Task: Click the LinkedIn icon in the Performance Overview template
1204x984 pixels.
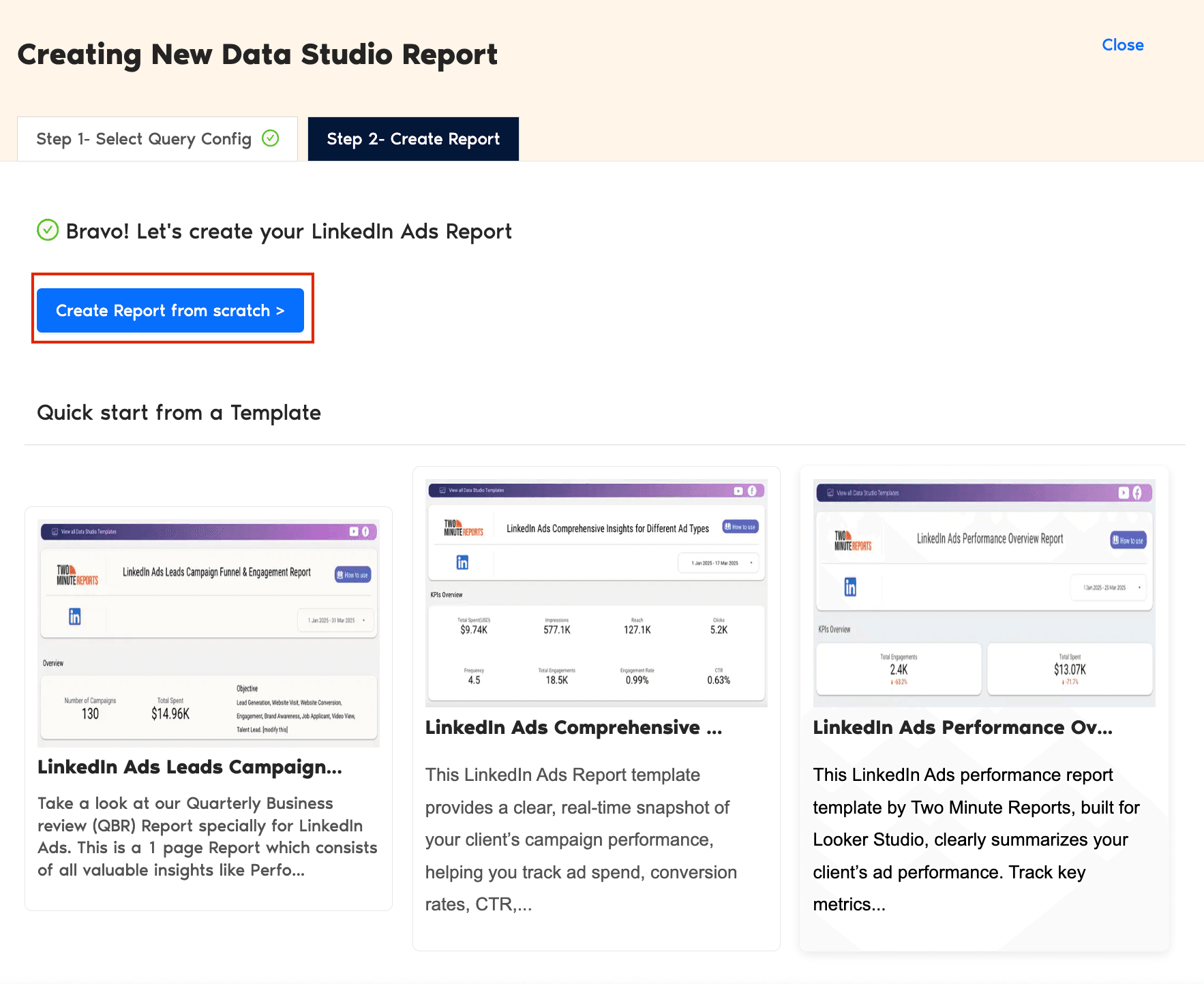Action: click(850, 586)
